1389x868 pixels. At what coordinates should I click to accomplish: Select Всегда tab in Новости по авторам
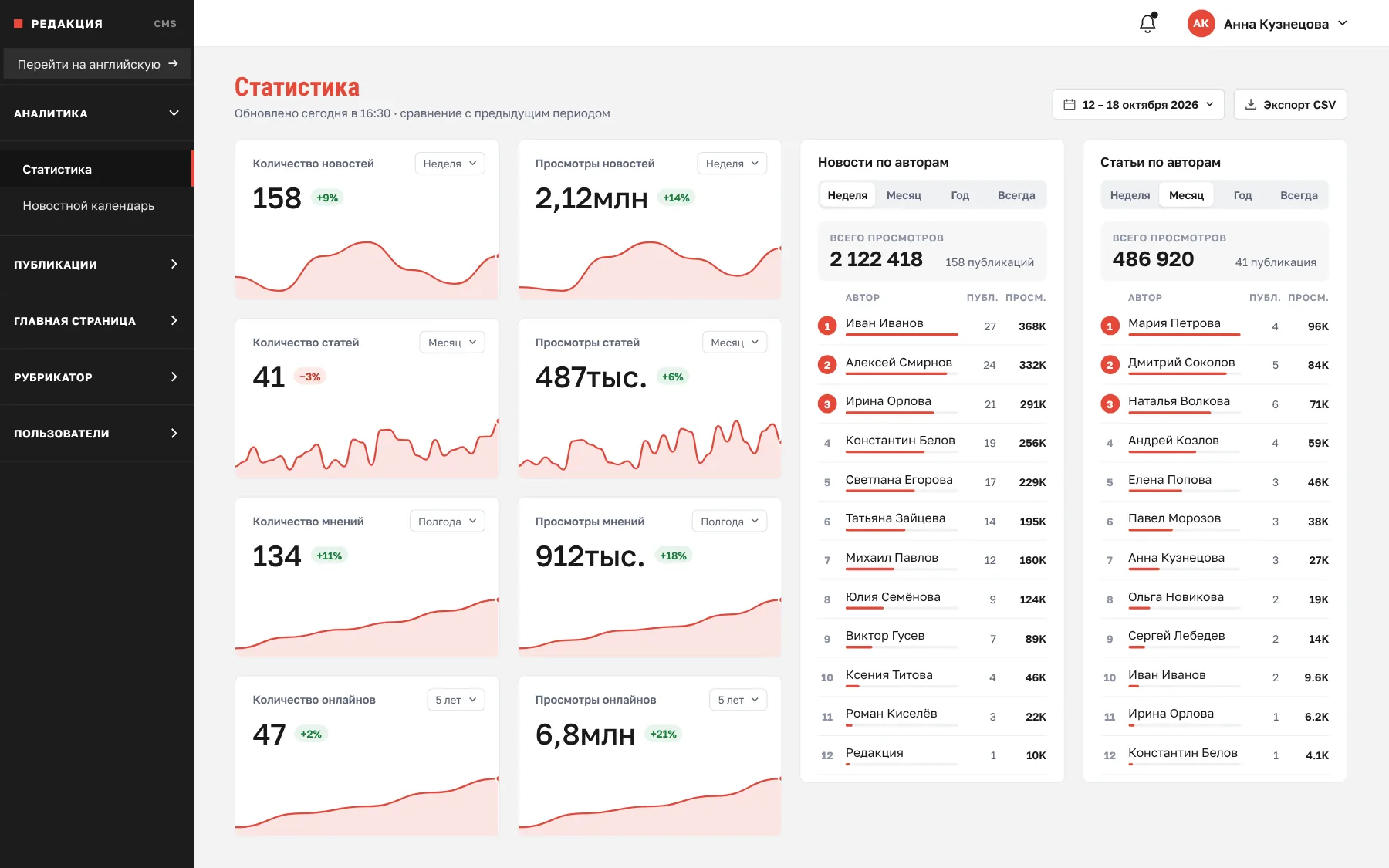click(1016, 195)
